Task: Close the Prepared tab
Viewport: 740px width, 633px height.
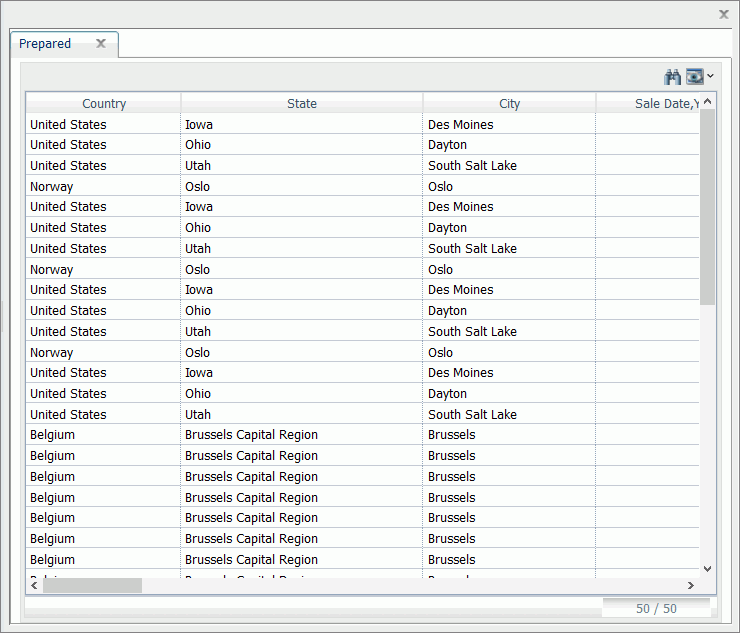Action: tap(101, 43)
